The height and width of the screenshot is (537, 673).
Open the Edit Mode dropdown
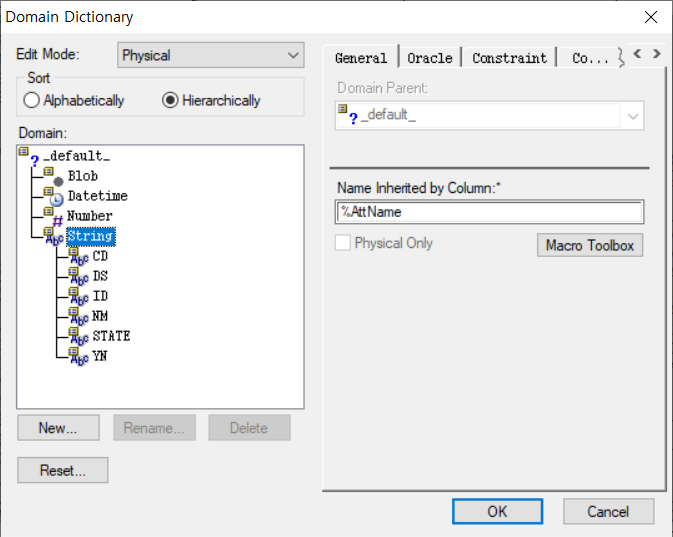tap(211, 55)
